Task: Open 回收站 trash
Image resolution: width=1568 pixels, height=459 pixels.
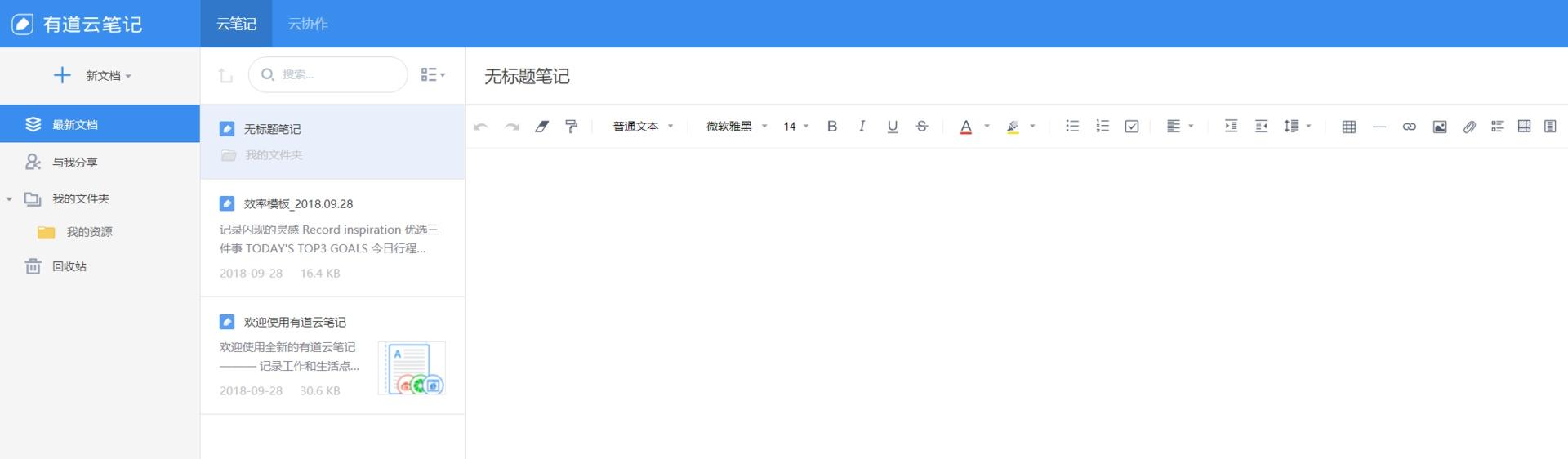Action: [x=69, y=266]
